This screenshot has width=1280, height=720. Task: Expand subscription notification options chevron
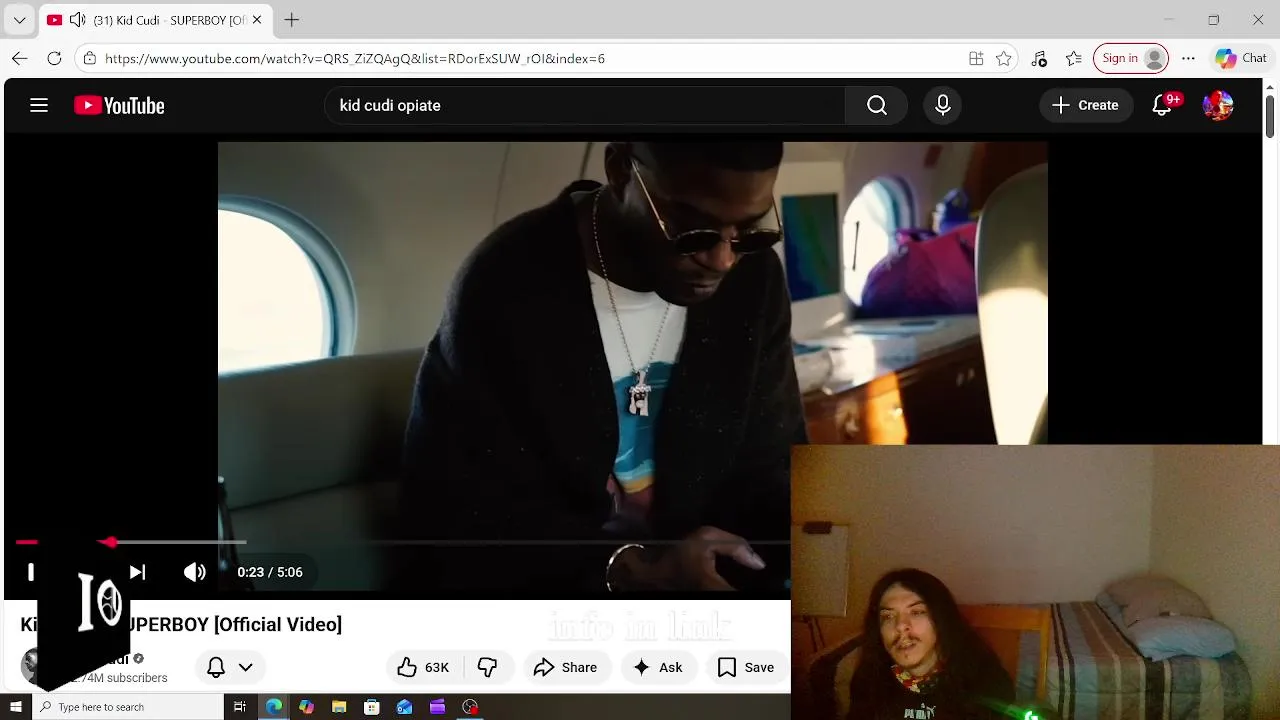point(245,667)
